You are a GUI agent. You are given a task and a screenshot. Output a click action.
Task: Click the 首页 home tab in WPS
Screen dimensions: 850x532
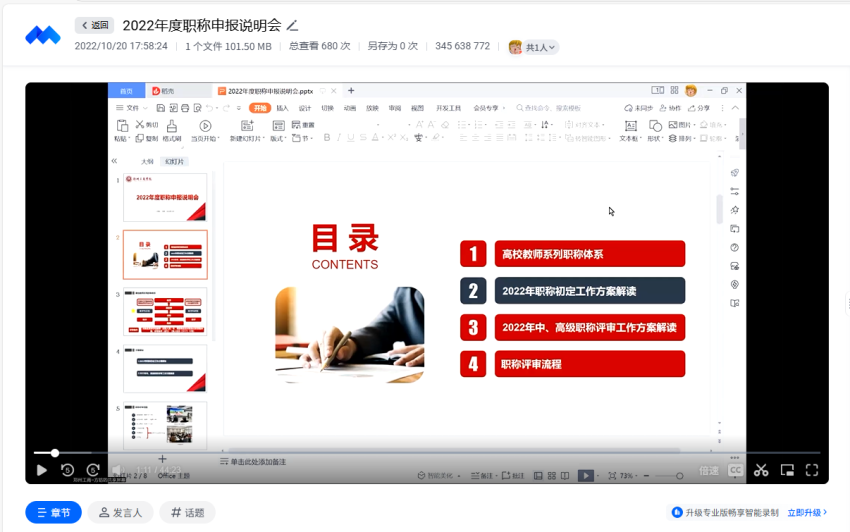pos(126,91)
